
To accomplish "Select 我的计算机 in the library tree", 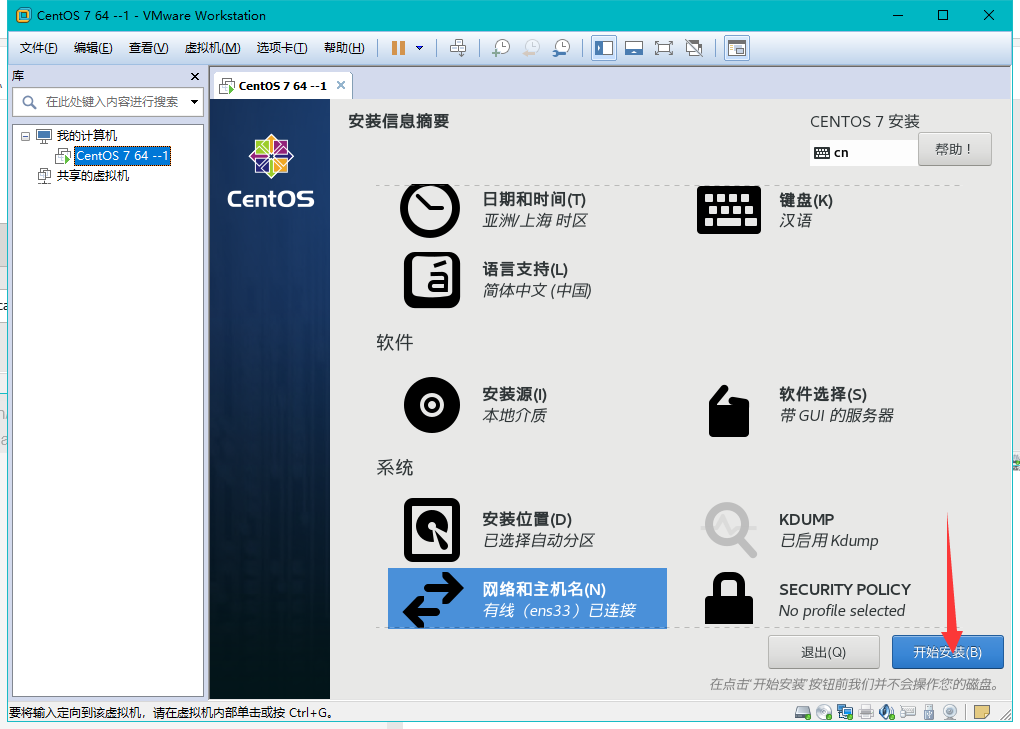I will (x=87, y=136).
